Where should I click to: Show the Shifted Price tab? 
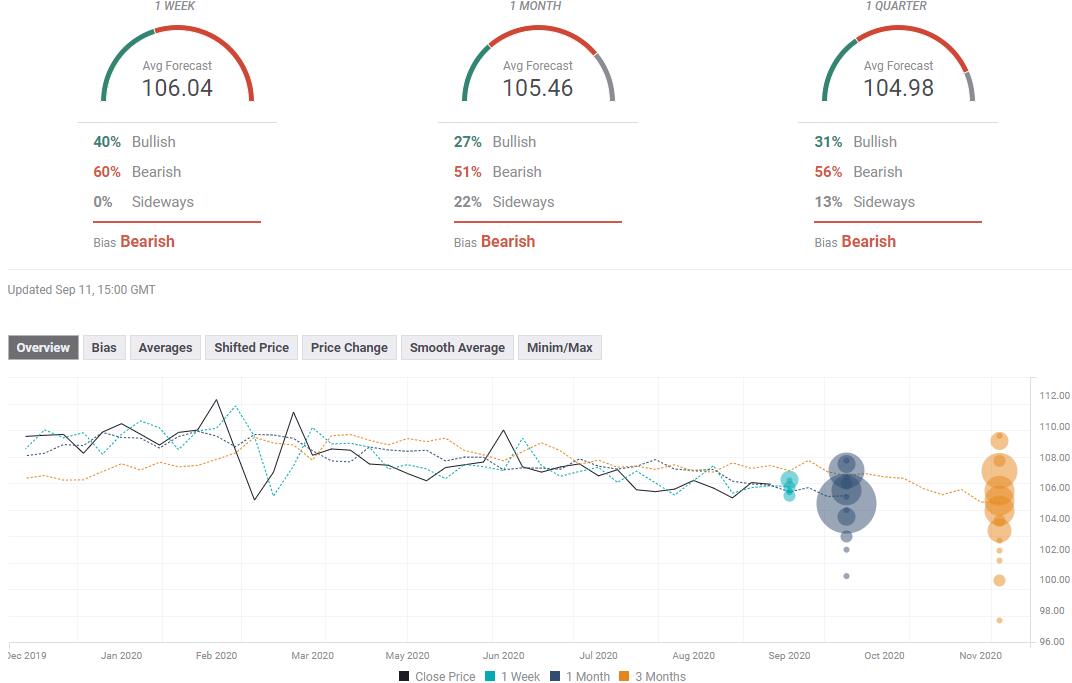coord(252,347)
